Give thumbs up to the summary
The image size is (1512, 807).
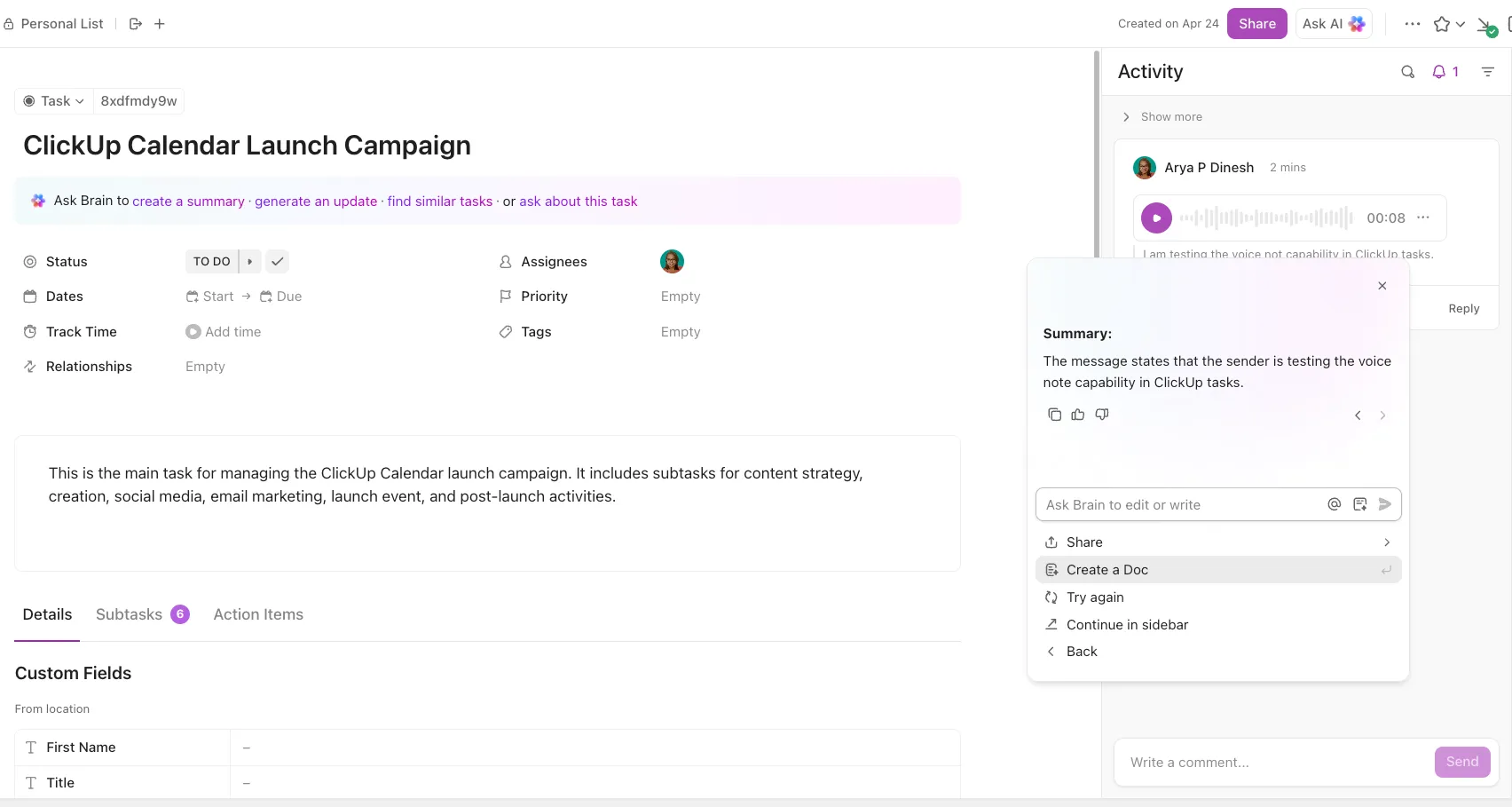point(1078,415)
